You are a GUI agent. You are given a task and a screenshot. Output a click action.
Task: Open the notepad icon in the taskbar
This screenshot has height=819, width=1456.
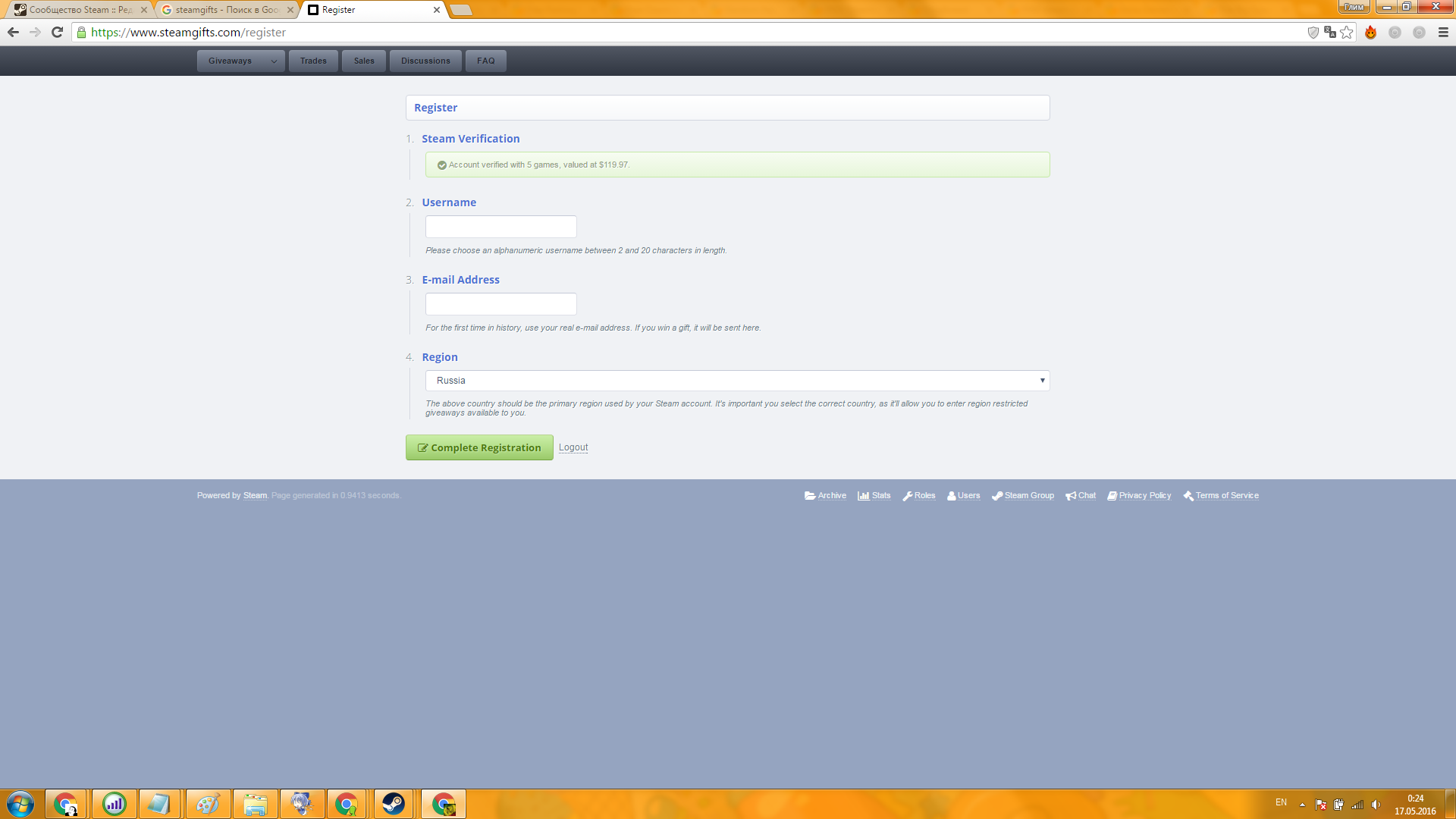click(159, 804)
